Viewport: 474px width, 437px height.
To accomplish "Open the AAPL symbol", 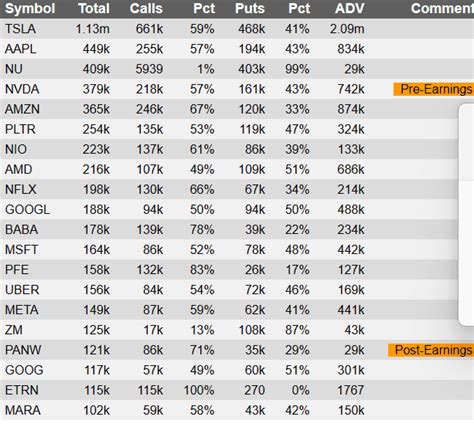I will point(20,49).
